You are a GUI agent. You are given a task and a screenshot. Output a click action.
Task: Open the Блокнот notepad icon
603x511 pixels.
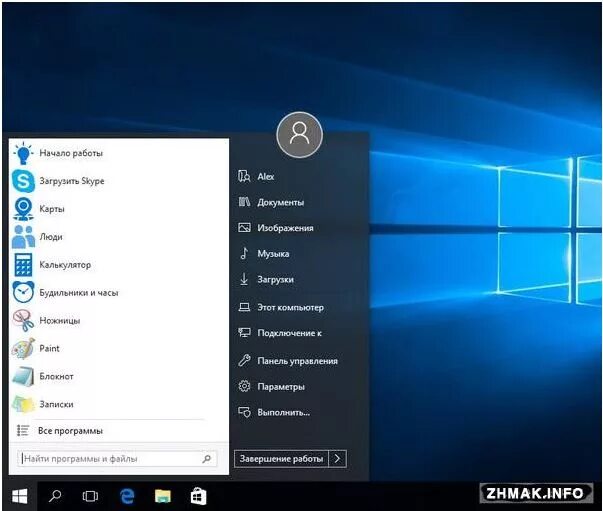pyautogui.click(x=23, y=376)
